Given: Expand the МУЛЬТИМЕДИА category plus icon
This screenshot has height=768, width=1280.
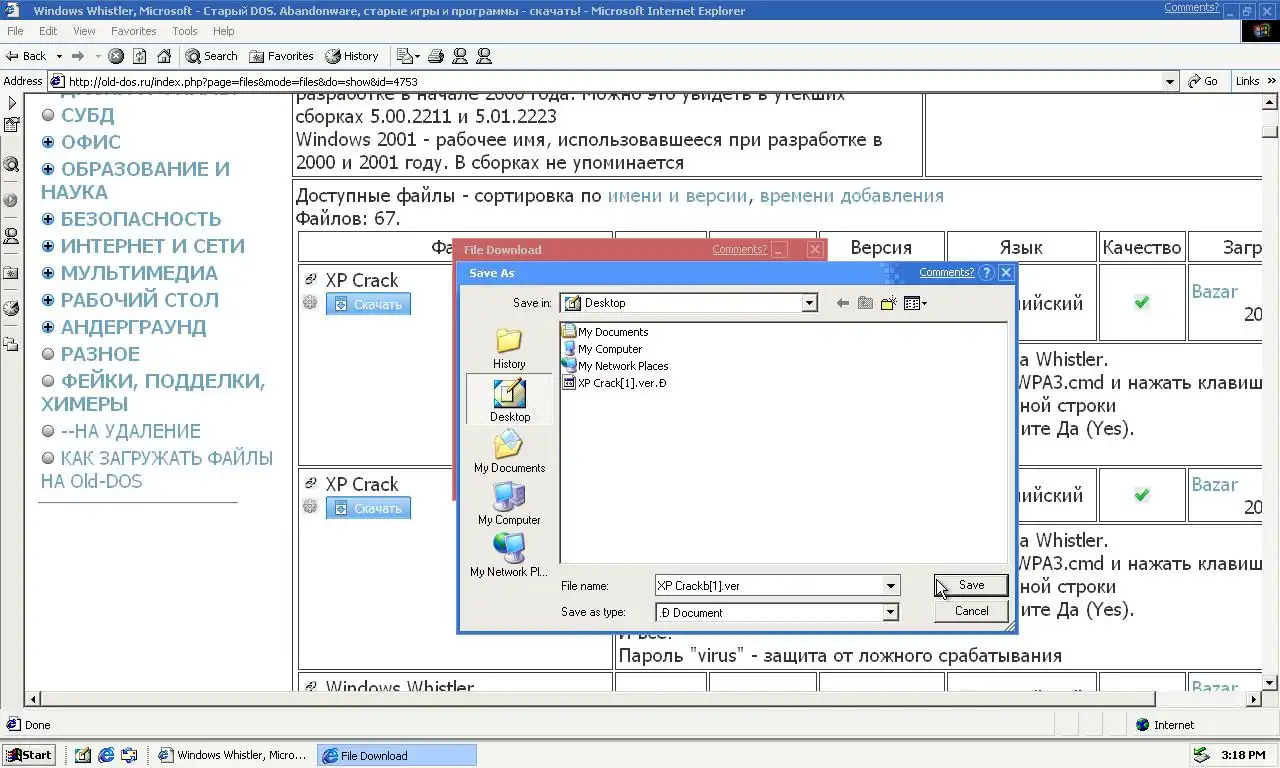Looking at the screenshot, I should coord(48,273).
